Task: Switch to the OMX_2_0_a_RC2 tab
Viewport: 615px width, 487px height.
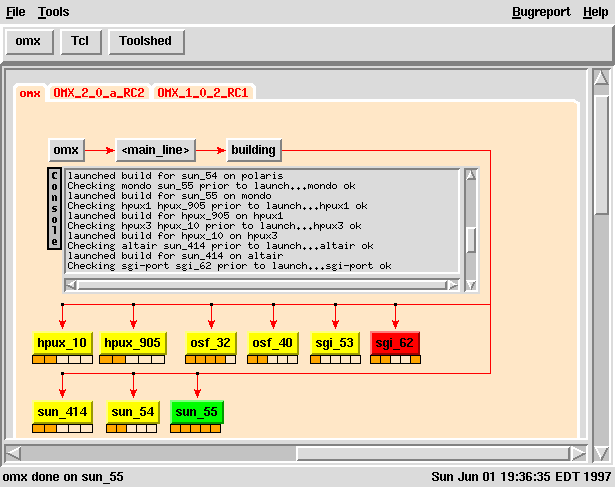Action: click(98, 93)
